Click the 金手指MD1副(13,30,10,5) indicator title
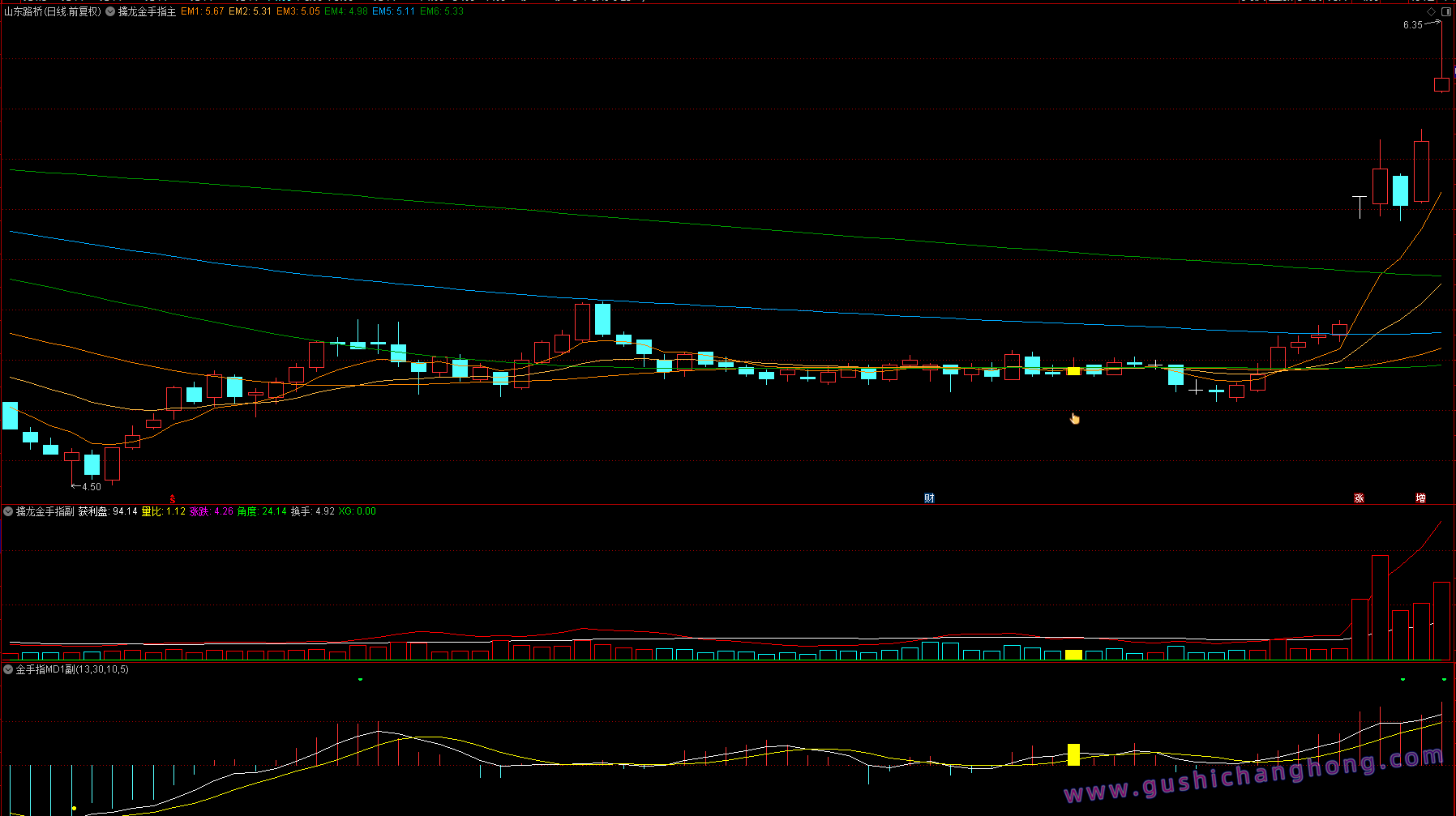This screenshot has height=816, width=1456. point(72,669)
